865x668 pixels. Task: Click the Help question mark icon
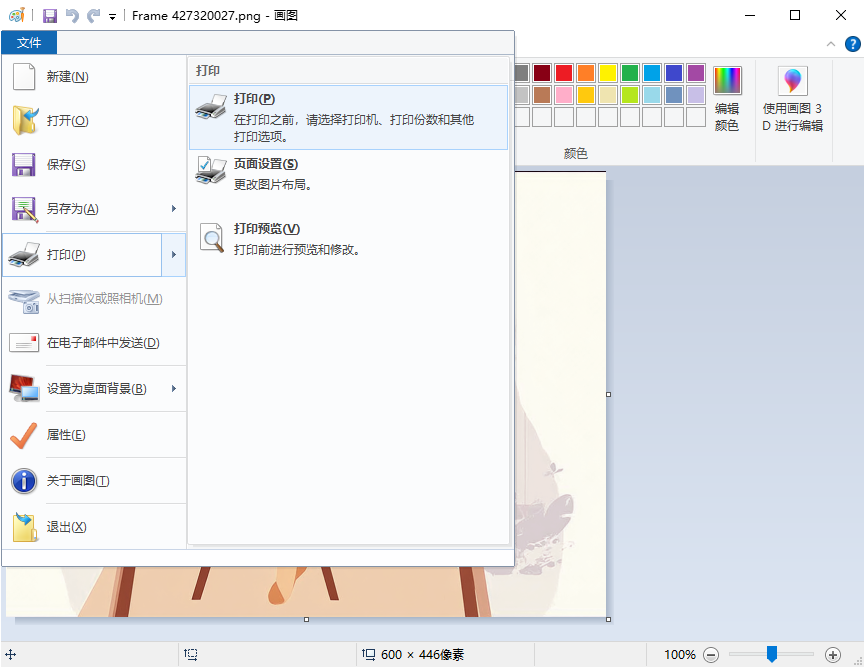pos(851,43)
